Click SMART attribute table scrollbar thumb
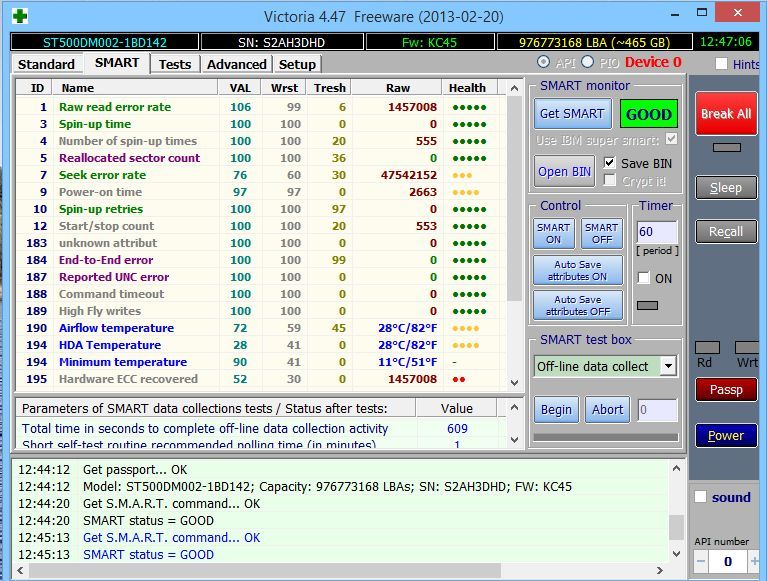The height and width of the screenshot is (581, 767). [x=514, y=198]
